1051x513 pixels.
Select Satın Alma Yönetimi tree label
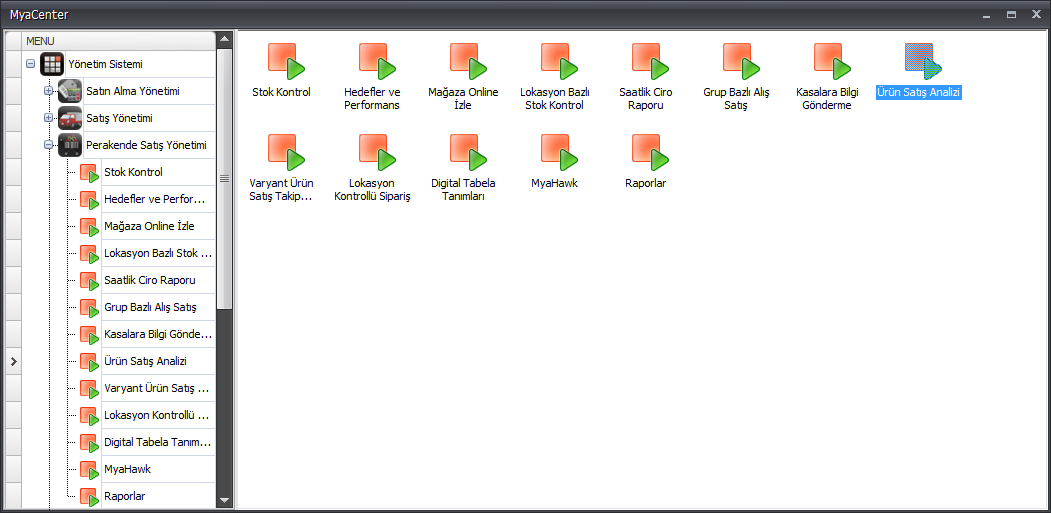click(x=133, y=91)
